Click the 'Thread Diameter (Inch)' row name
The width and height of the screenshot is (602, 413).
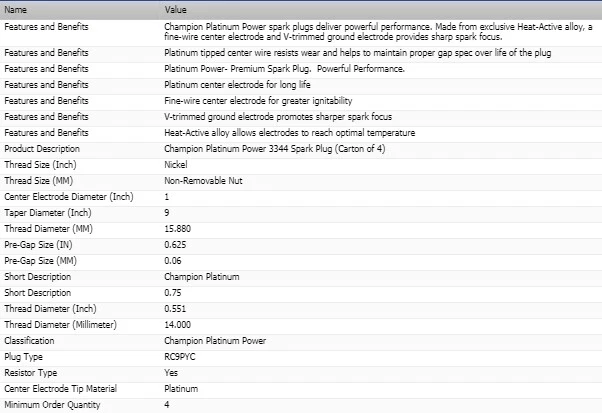[x=50, y=309]
